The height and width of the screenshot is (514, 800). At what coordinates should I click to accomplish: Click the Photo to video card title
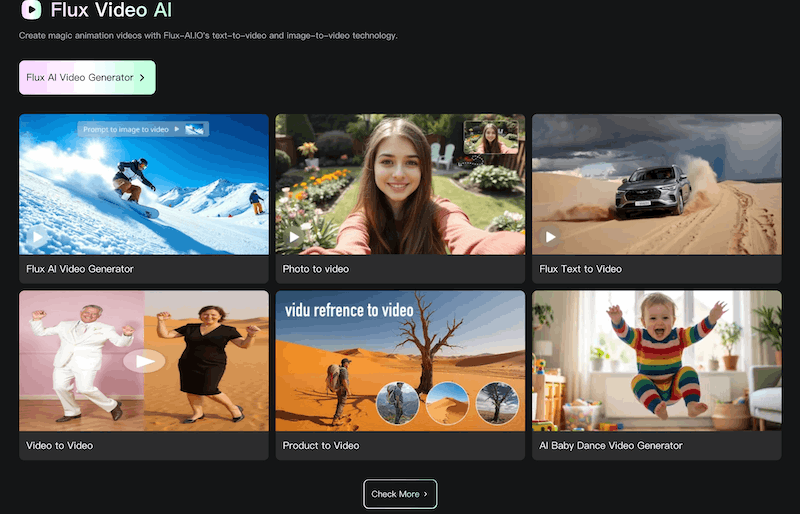(x=316, y=269)
